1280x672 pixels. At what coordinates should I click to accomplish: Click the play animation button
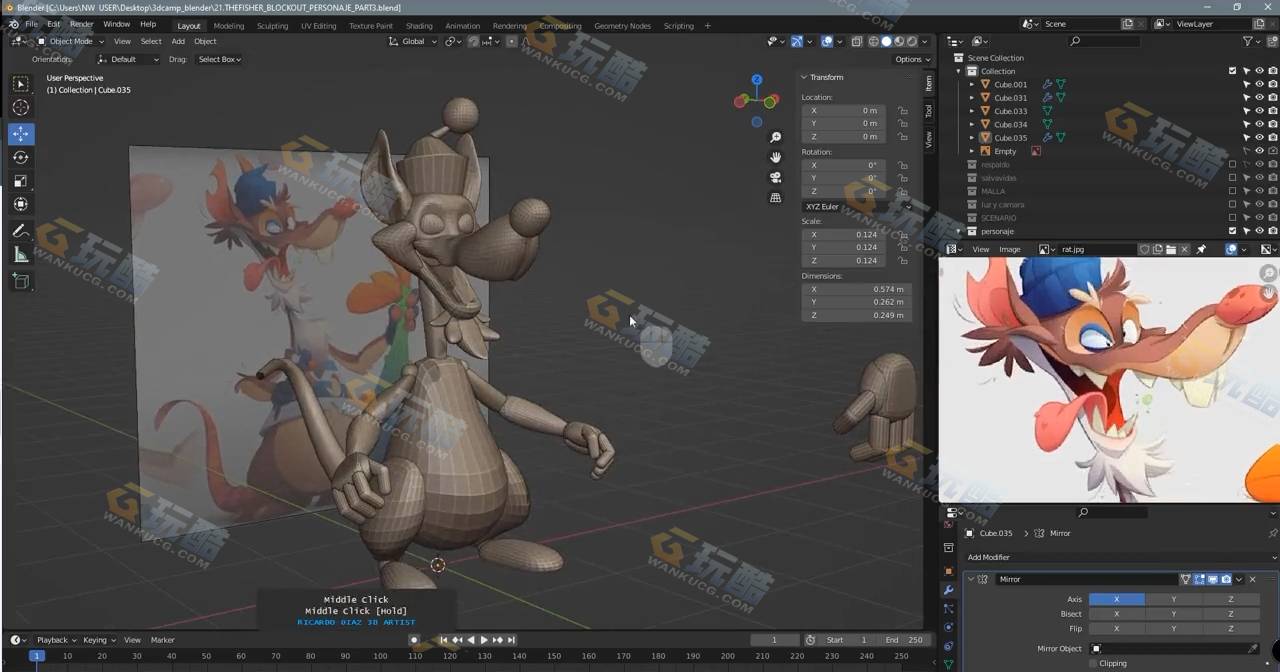pos(484,640)
